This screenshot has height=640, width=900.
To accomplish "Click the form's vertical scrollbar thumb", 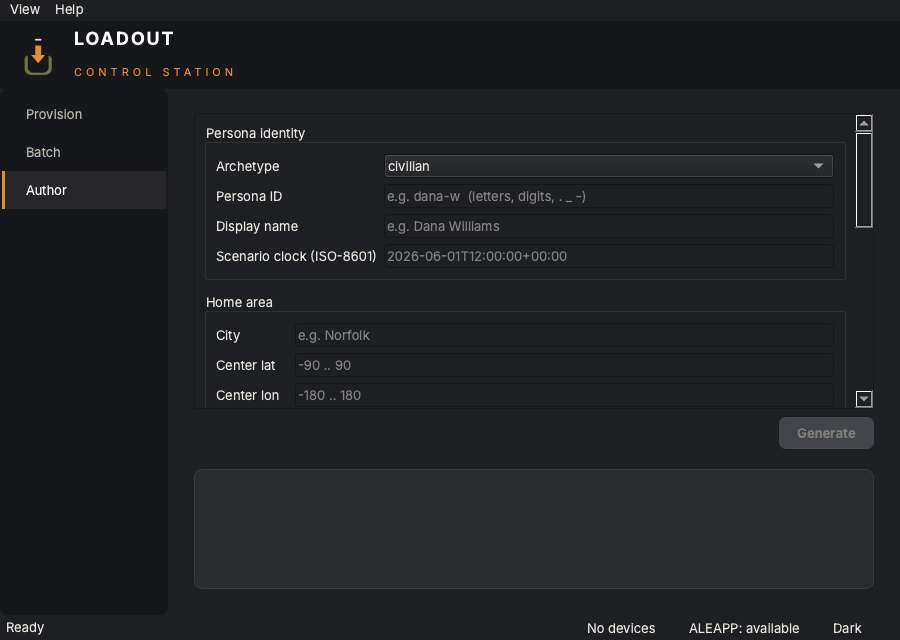I will coord(864,180).
